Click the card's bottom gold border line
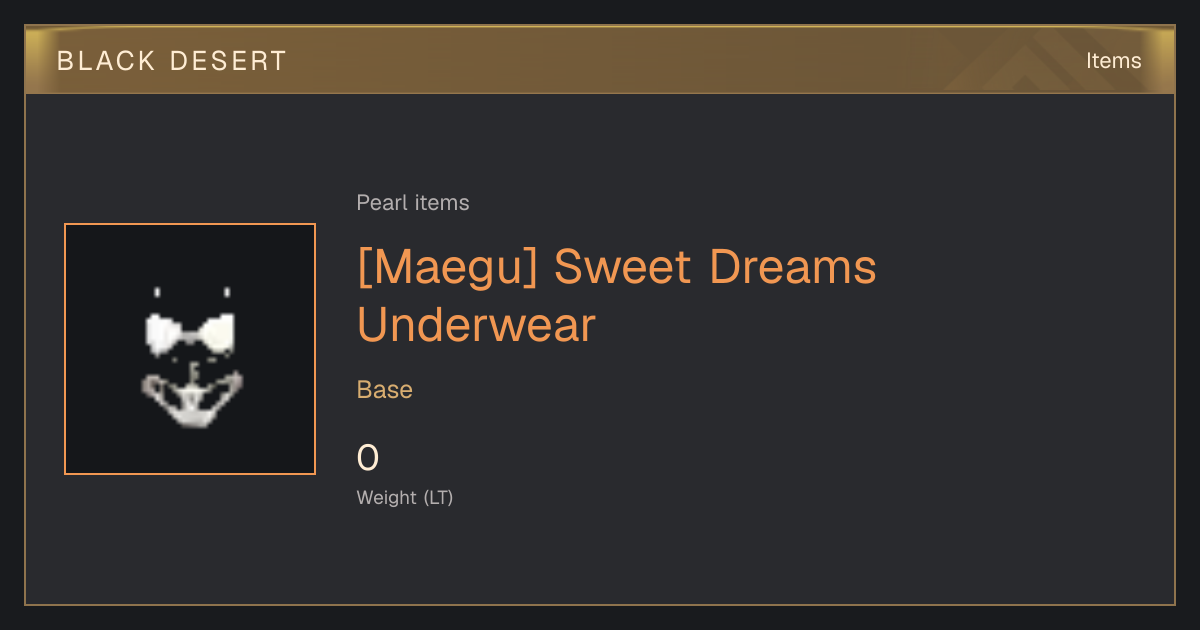The image size is (1200, 630). (x=600, y=604)
